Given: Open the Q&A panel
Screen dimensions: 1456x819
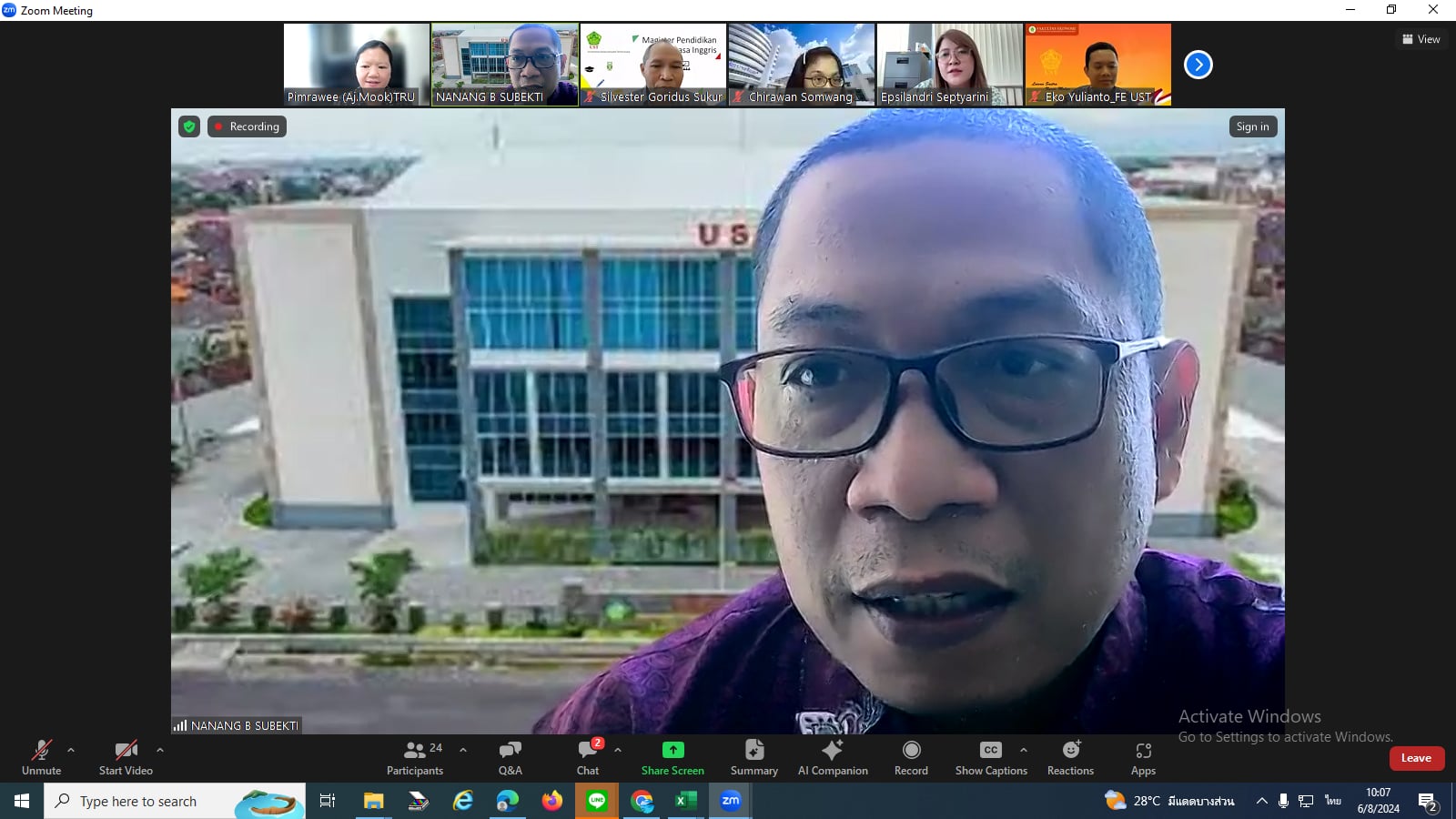Looking at the screenshot, I should click(510, 757).
